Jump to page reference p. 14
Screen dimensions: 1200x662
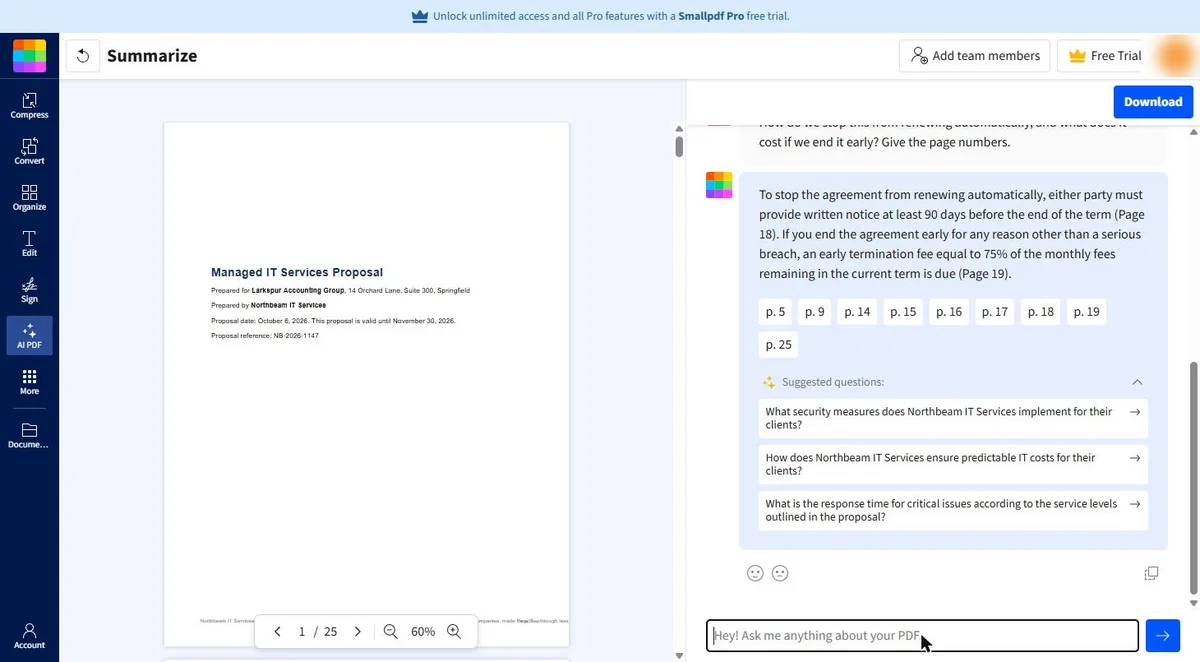click(x=857, y=312)
